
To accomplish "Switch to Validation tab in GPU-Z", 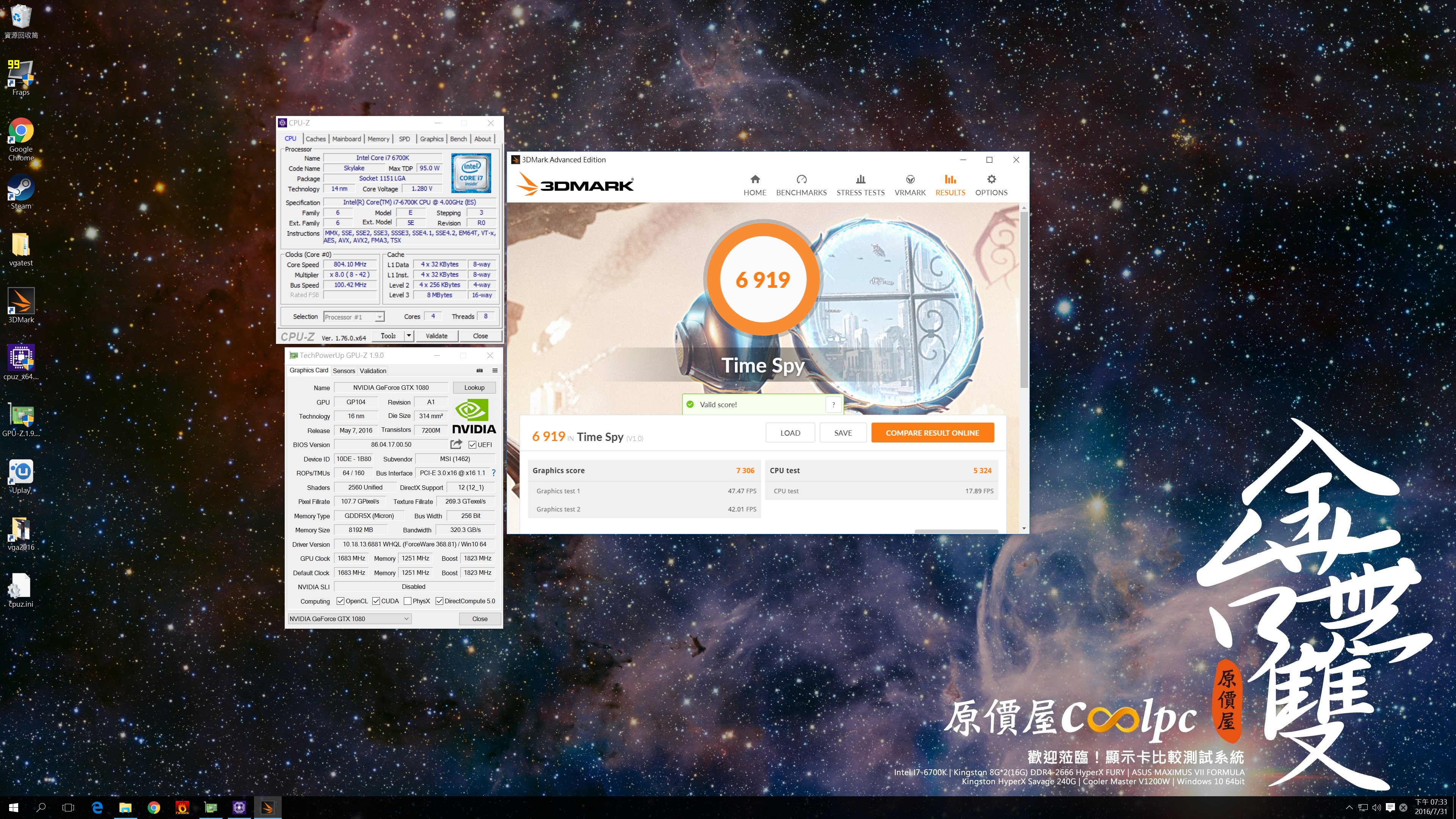I will point(373,371).
